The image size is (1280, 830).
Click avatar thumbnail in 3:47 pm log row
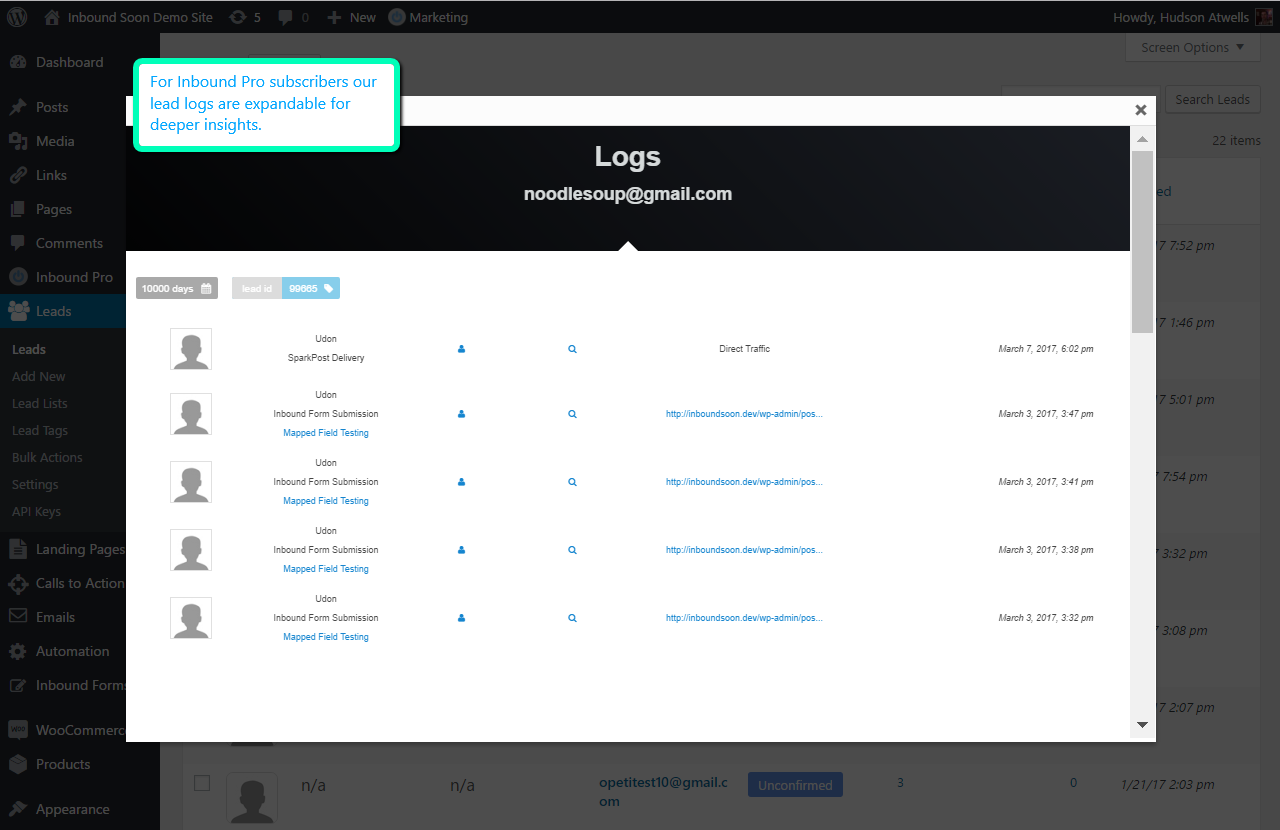[191, 414]
